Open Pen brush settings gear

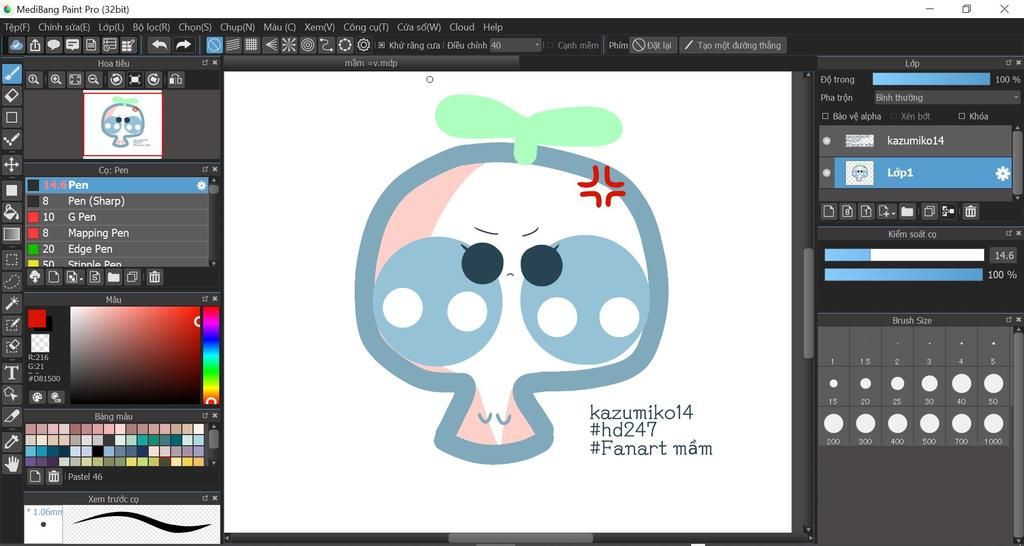pyautogui.click(x=201, y=185)
